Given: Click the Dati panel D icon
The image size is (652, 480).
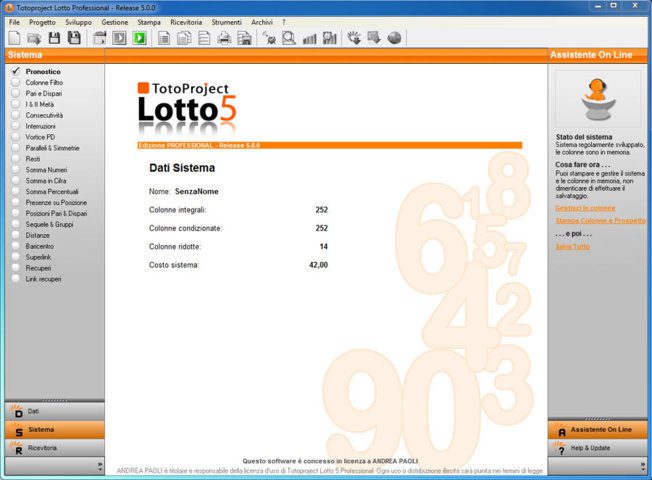Looking at the screenshot, I should [17, 411].
